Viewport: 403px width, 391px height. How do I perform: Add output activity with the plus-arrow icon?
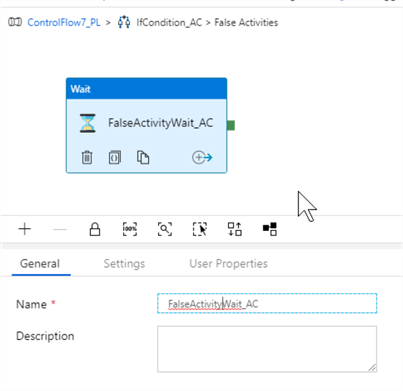(202, 157)
